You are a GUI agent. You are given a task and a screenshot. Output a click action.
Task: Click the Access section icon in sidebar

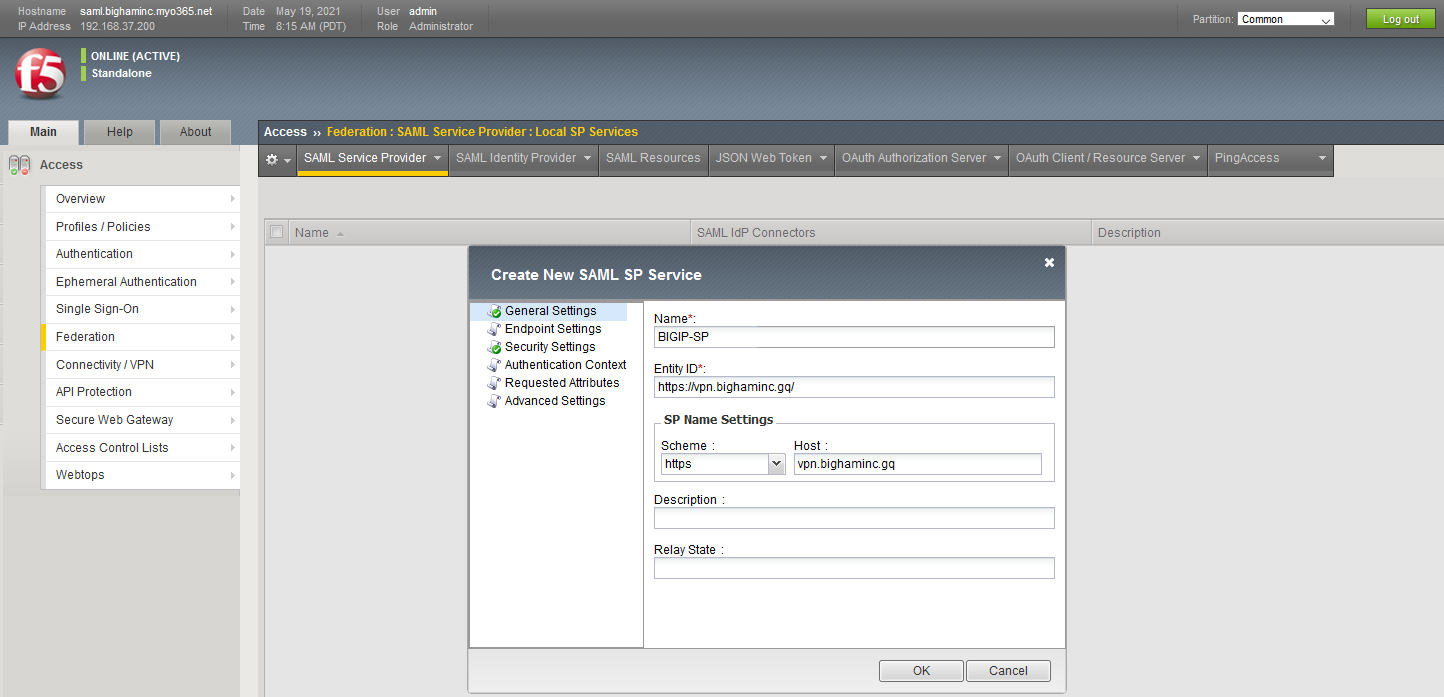point(19,165)
